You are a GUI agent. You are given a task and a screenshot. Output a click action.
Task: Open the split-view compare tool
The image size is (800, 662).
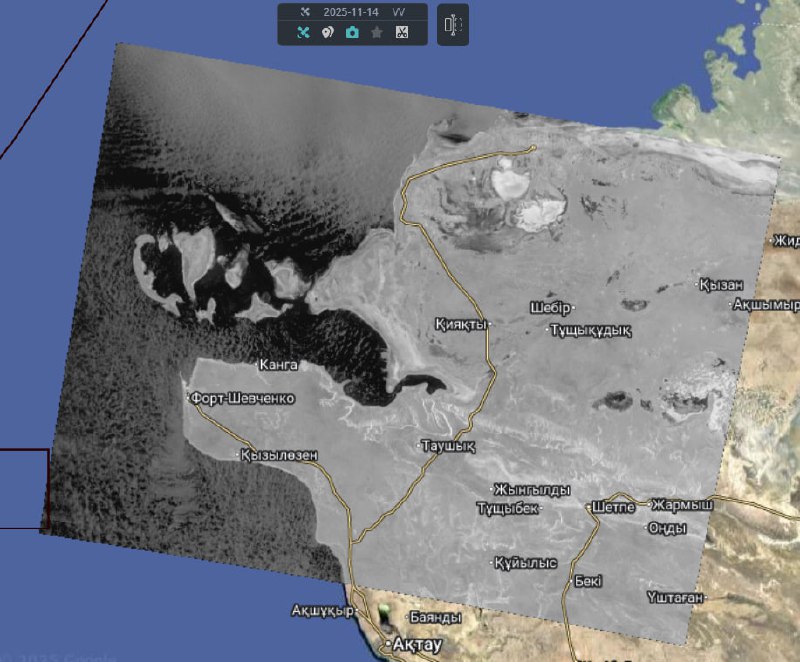tap(453, 26)
